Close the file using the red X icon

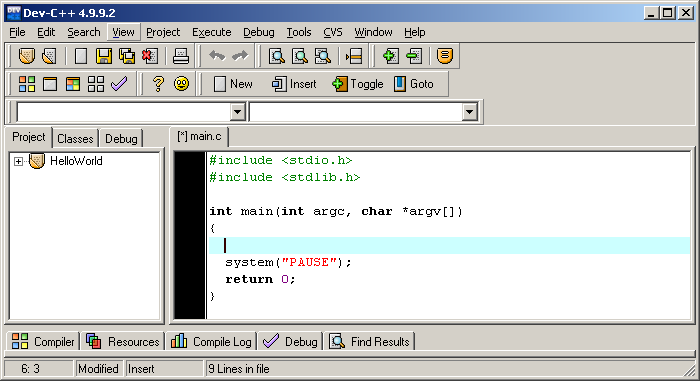[150, 56]
